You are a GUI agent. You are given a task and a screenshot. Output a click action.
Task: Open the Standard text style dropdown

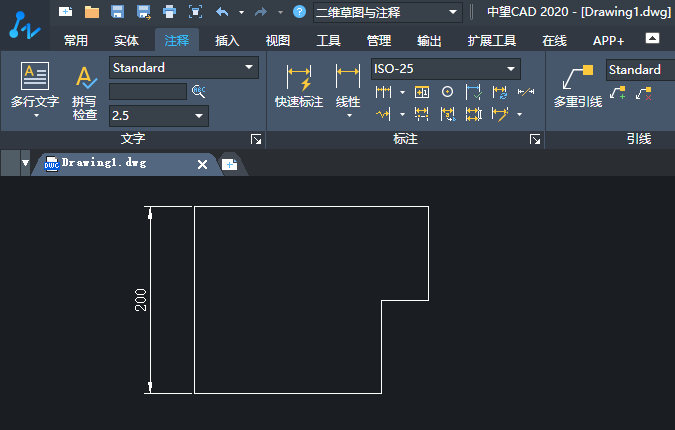pos(184,68)
